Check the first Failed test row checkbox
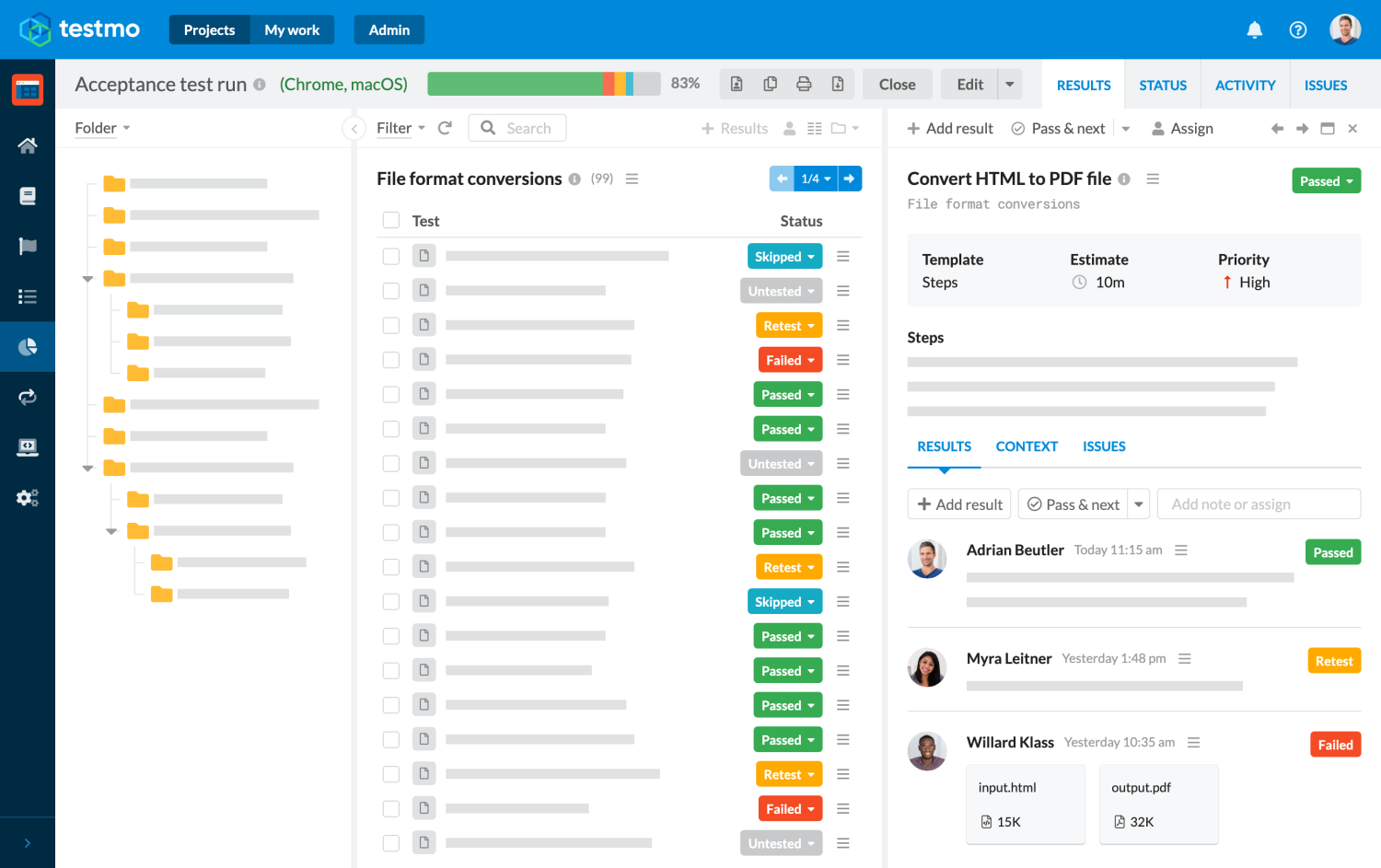 point(391,360)
